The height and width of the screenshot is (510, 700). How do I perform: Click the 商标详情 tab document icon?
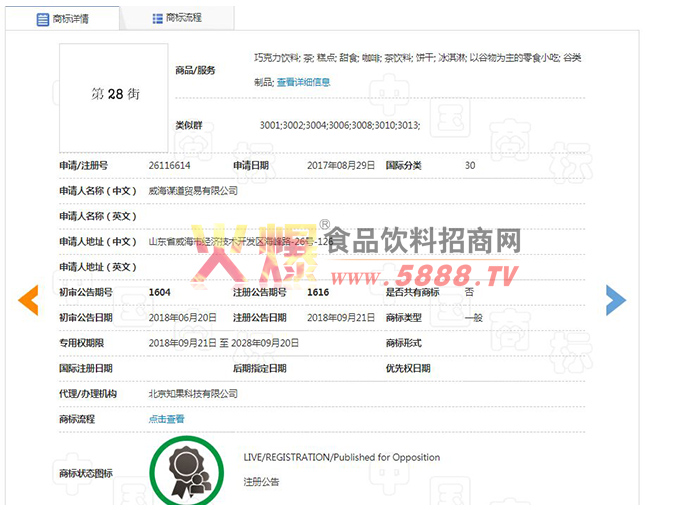(42, 19)
